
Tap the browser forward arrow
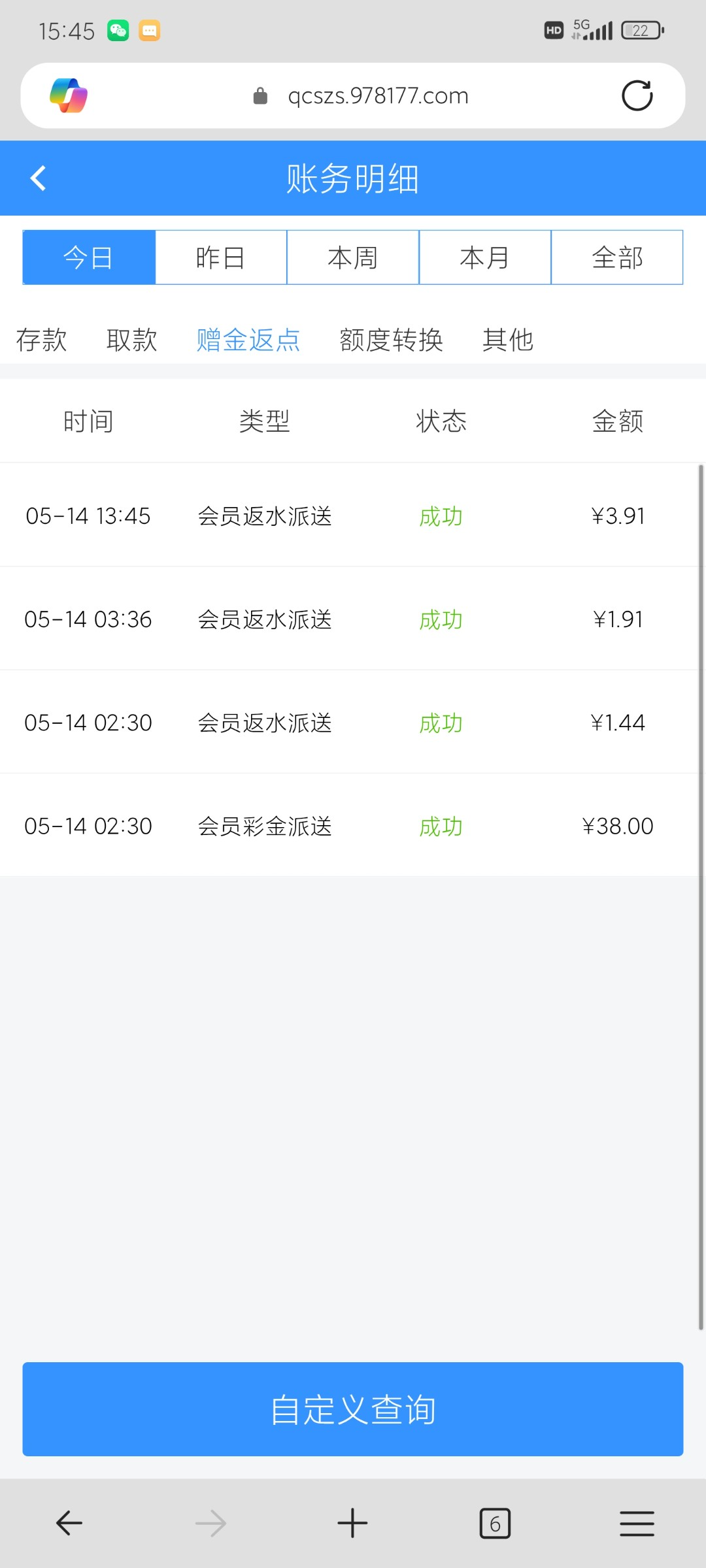[x=210, y=1524]
